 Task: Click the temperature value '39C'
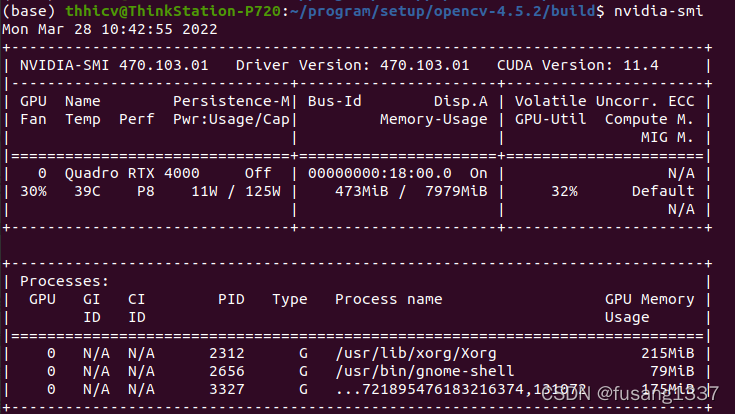87,191
